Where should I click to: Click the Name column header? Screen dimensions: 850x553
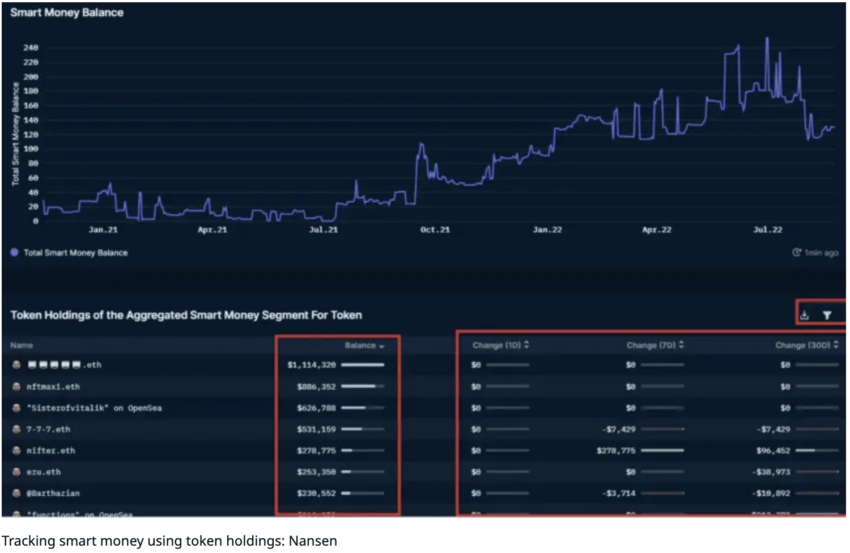22,345
